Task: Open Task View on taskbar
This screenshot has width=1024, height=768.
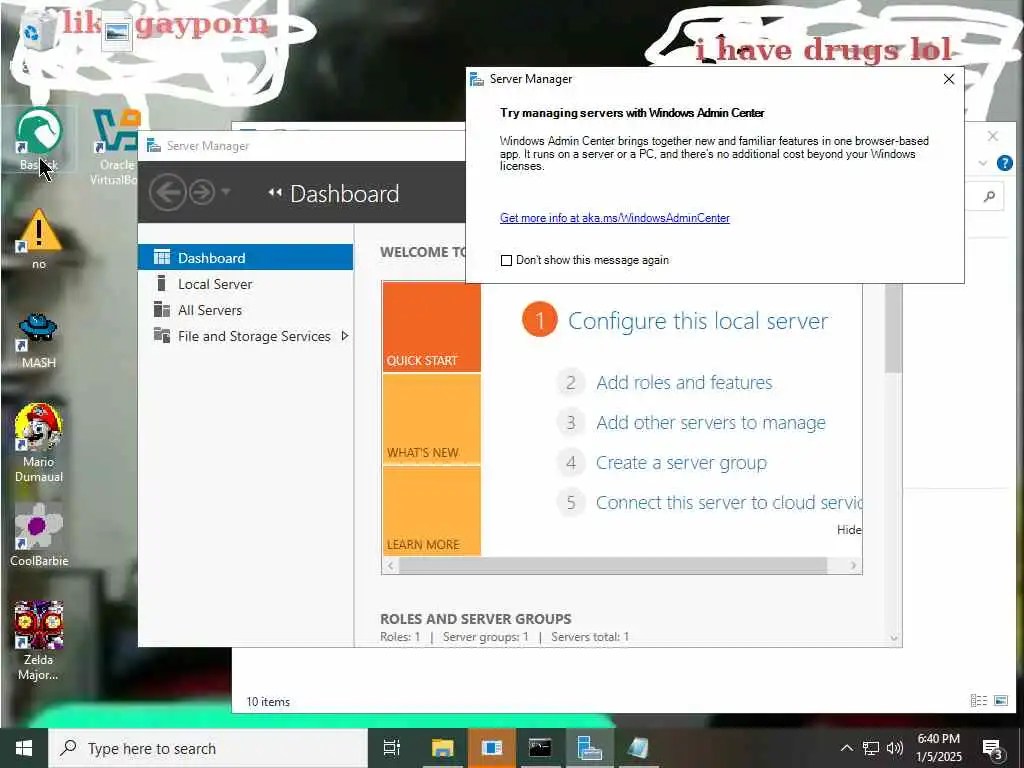Action: (392, 748)
